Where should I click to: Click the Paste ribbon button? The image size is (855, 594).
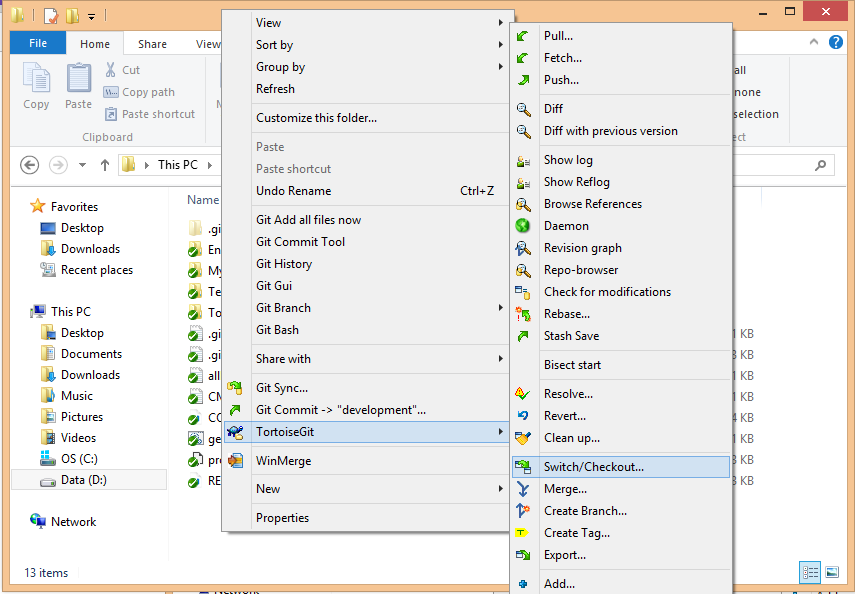point(79,86)
